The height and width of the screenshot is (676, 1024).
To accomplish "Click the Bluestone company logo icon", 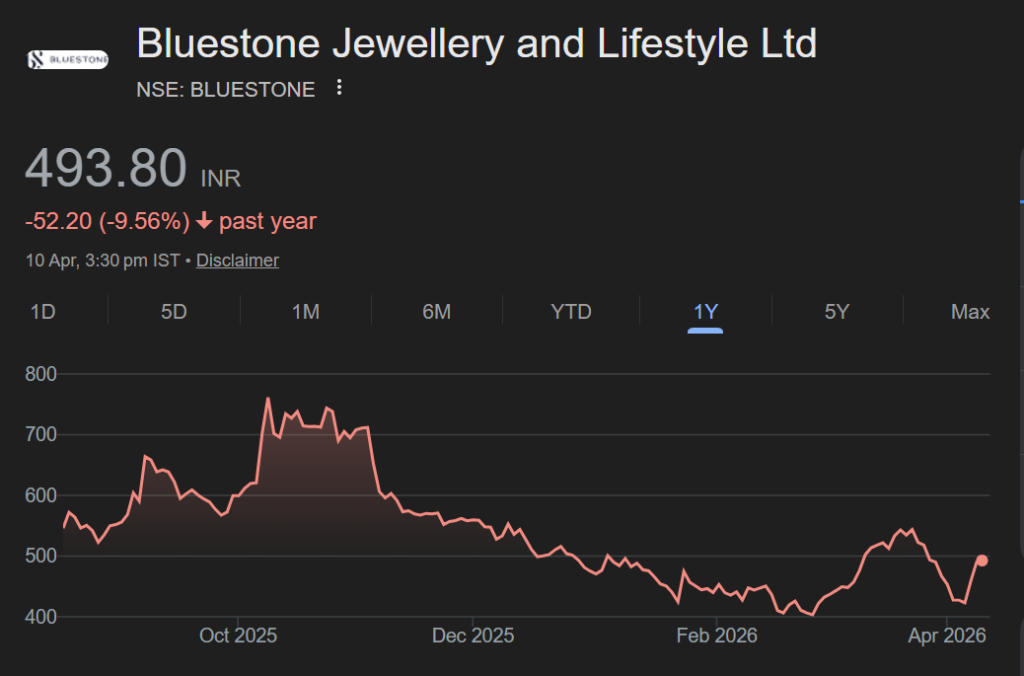I will click(x=66, y=58).
